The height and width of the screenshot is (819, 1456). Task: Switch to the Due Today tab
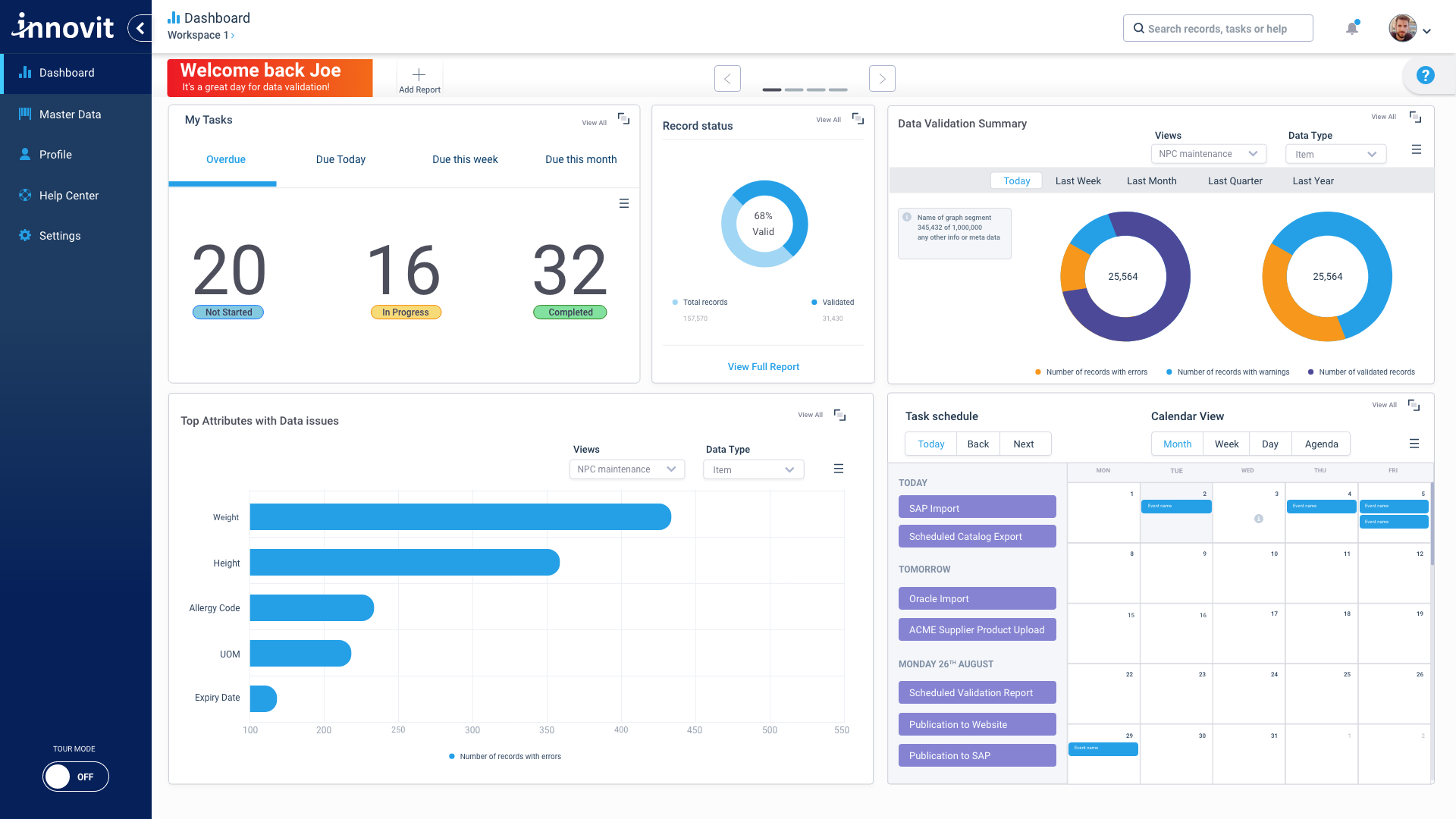coord(340,159)
